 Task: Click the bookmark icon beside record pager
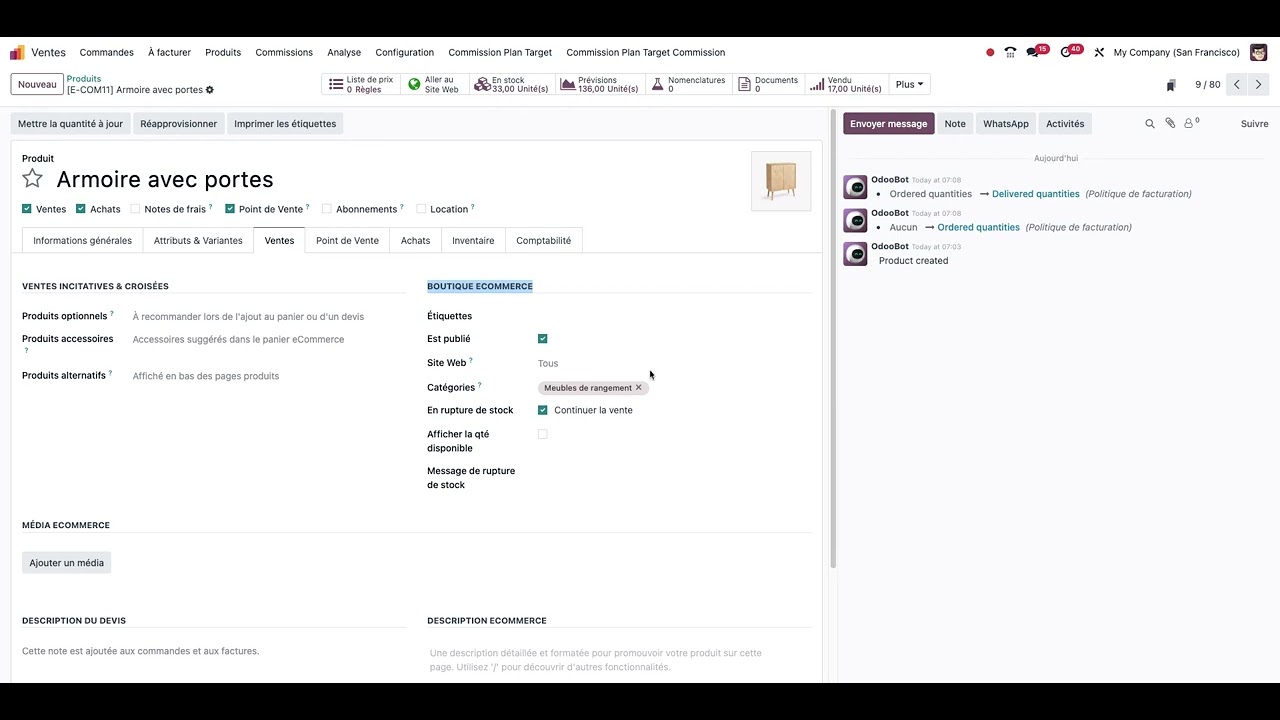point(1171,85)
